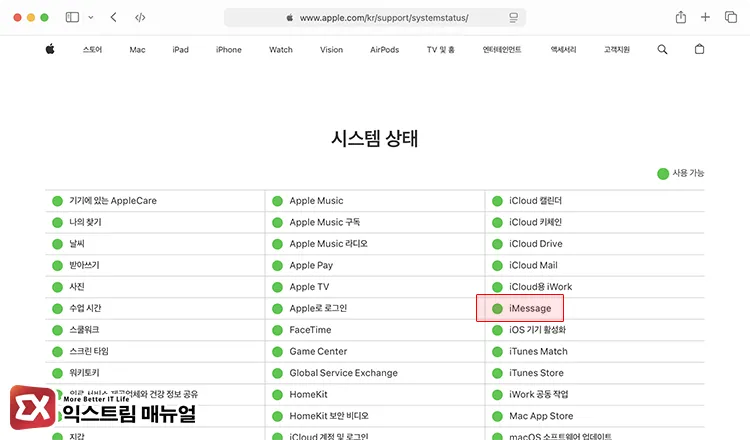This screenshot has height=440, width=750.
Task: Click the Apple Music status entry
Action: point(316,201)
